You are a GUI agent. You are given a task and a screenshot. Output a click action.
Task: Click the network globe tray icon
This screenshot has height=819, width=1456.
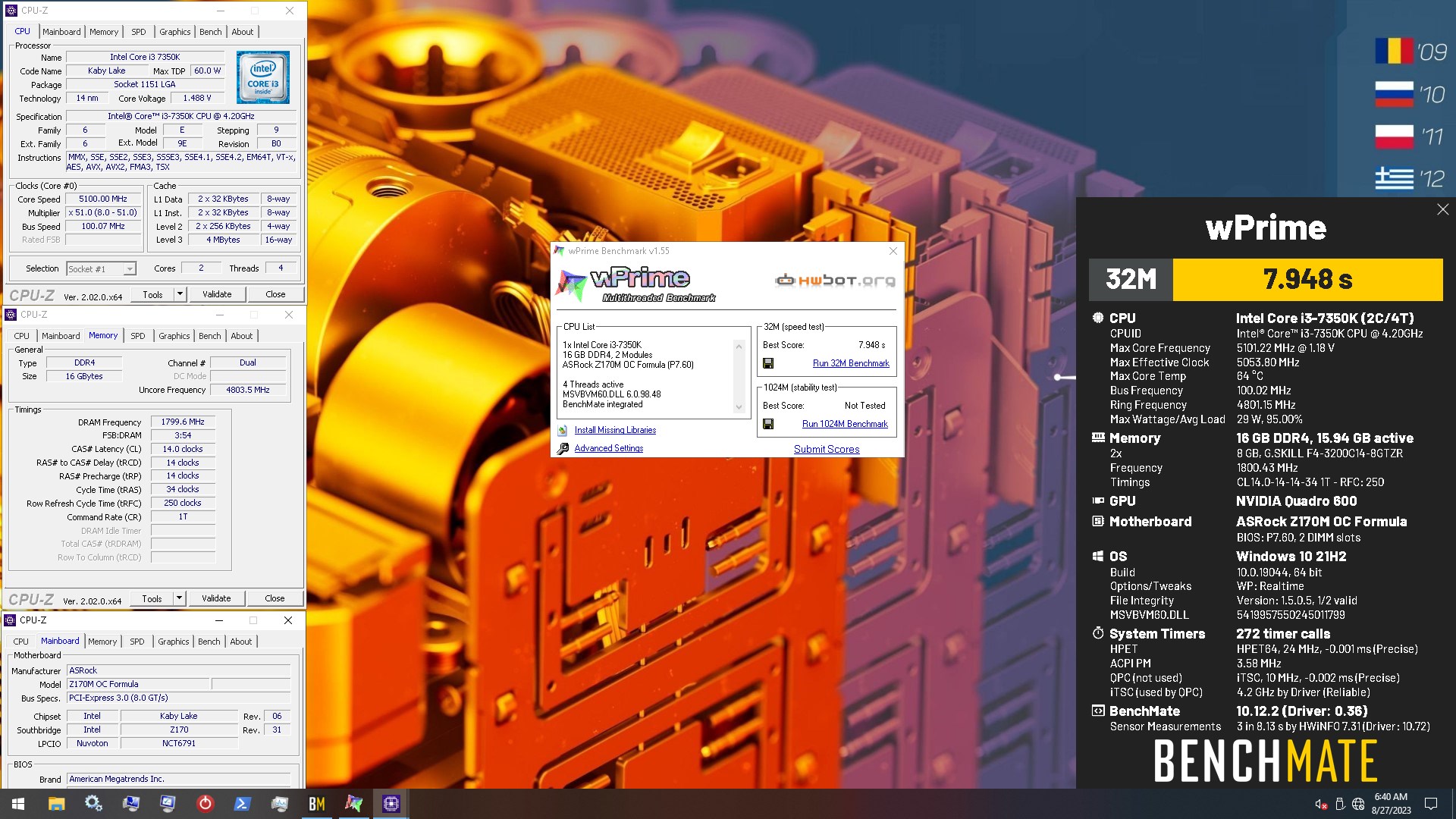1358,804
